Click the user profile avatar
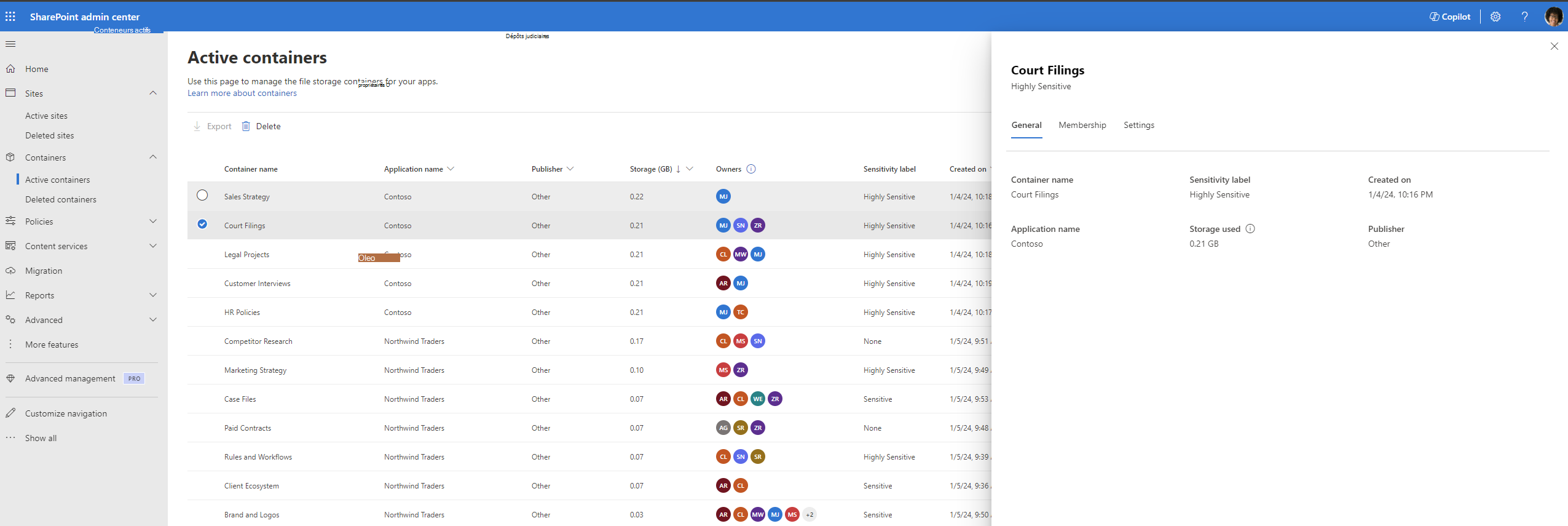The width and height of the screenshot is (1568, 526). point(1553,17)
